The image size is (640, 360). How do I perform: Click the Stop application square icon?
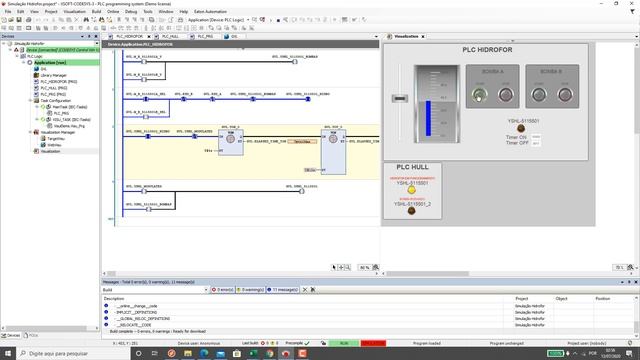(278, 20)
